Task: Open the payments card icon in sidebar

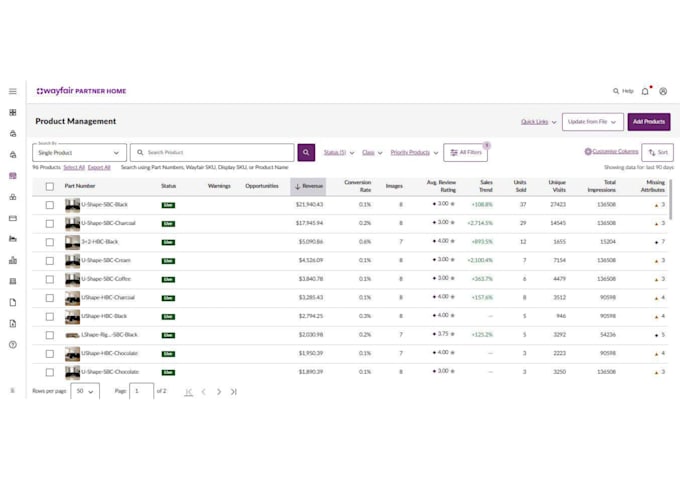Action: (x=13, y=218)
